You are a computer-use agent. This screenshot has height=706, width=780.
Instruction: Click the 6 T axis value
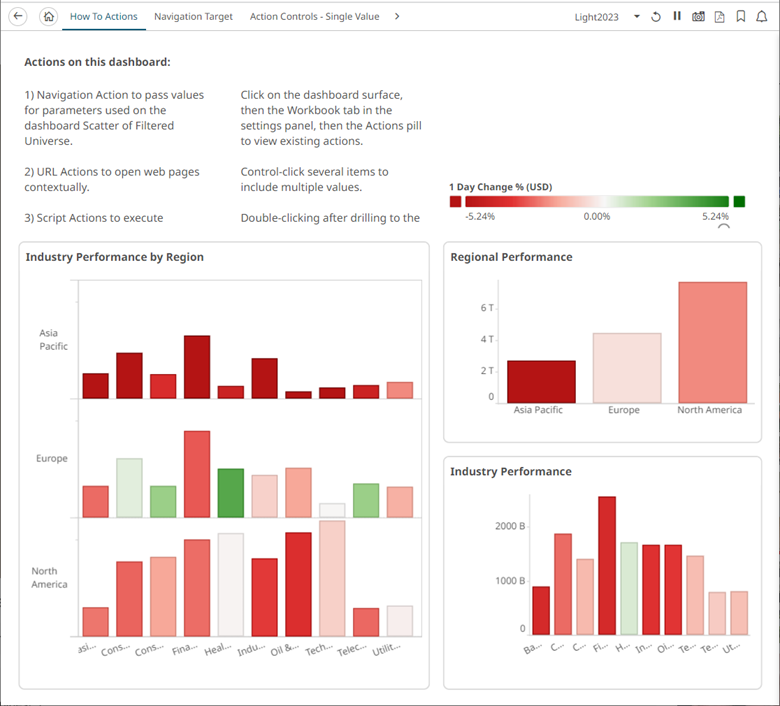click(x=487, y=308)
